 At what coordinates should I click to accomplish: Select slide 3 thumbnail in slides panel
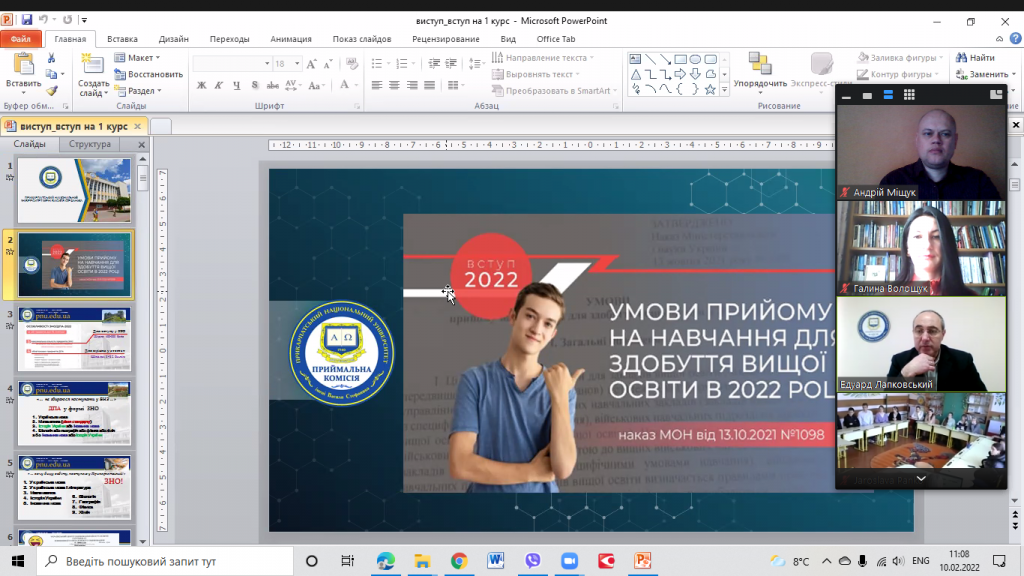click(x=75, y=340)
